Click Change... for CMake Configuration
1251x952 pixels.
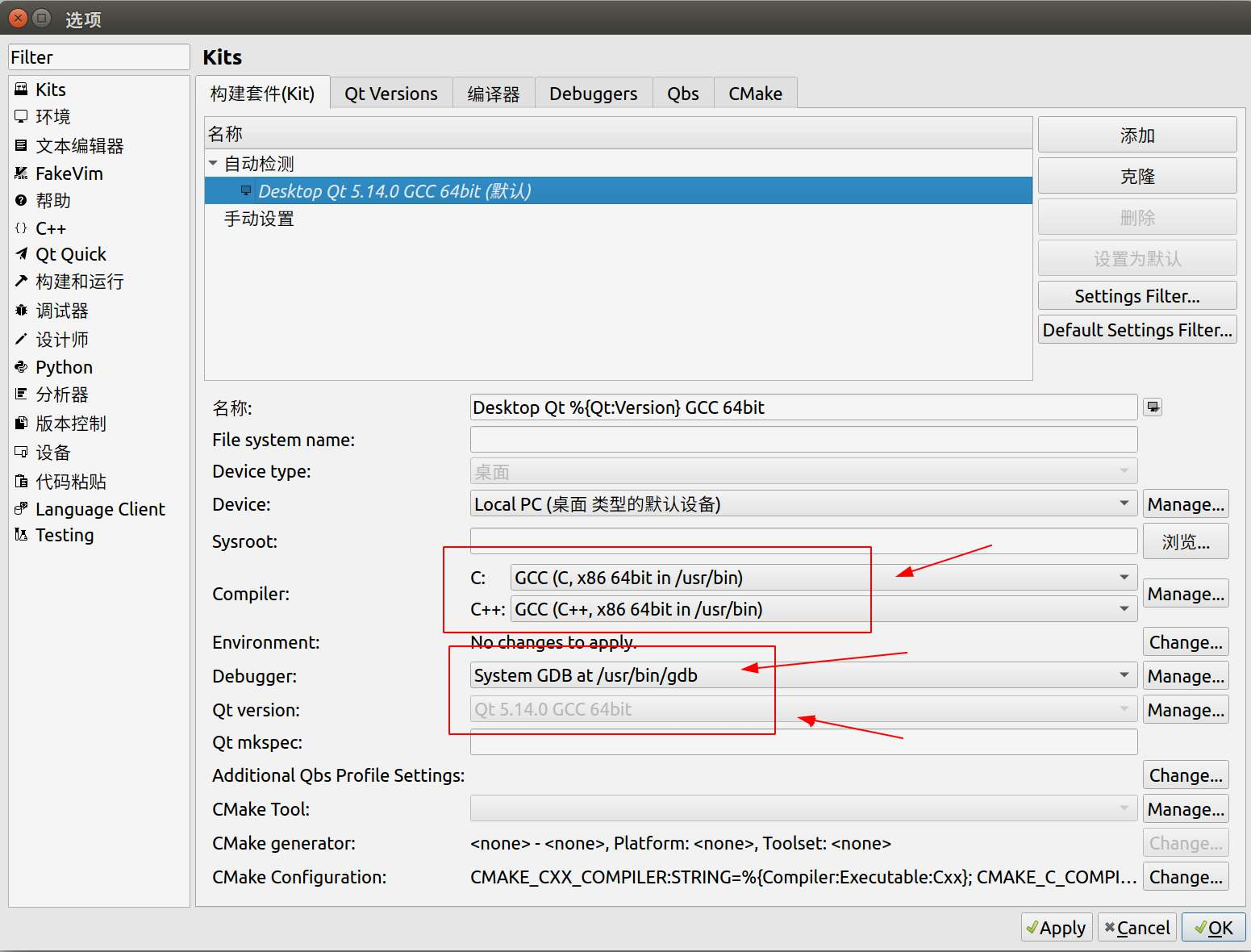[x=1186, y=877]
